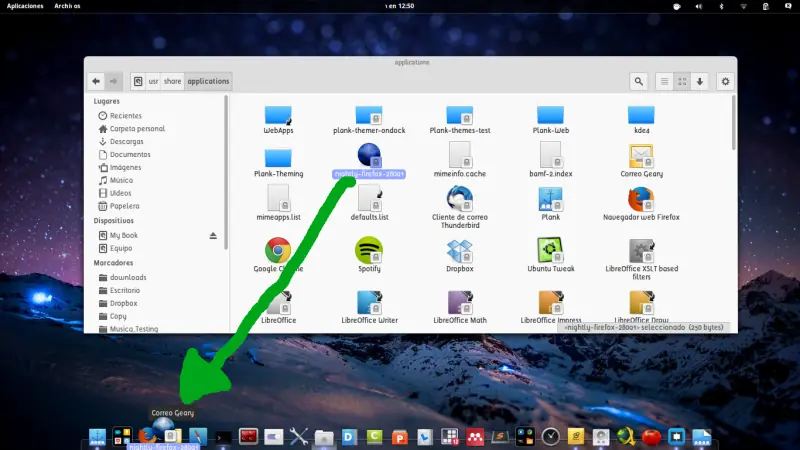
Task: Collapse the Lugares section header
Action: [107, 101]
